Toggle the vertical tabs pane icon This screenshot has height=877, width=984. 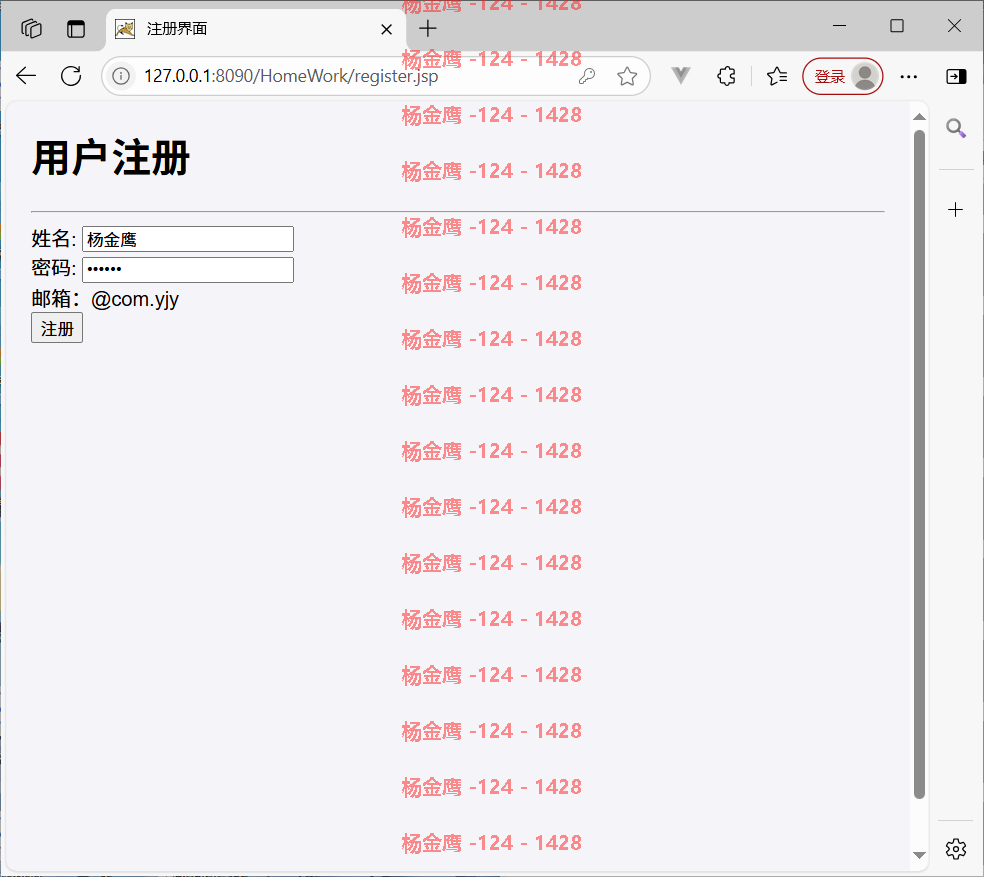coord(76,29)
